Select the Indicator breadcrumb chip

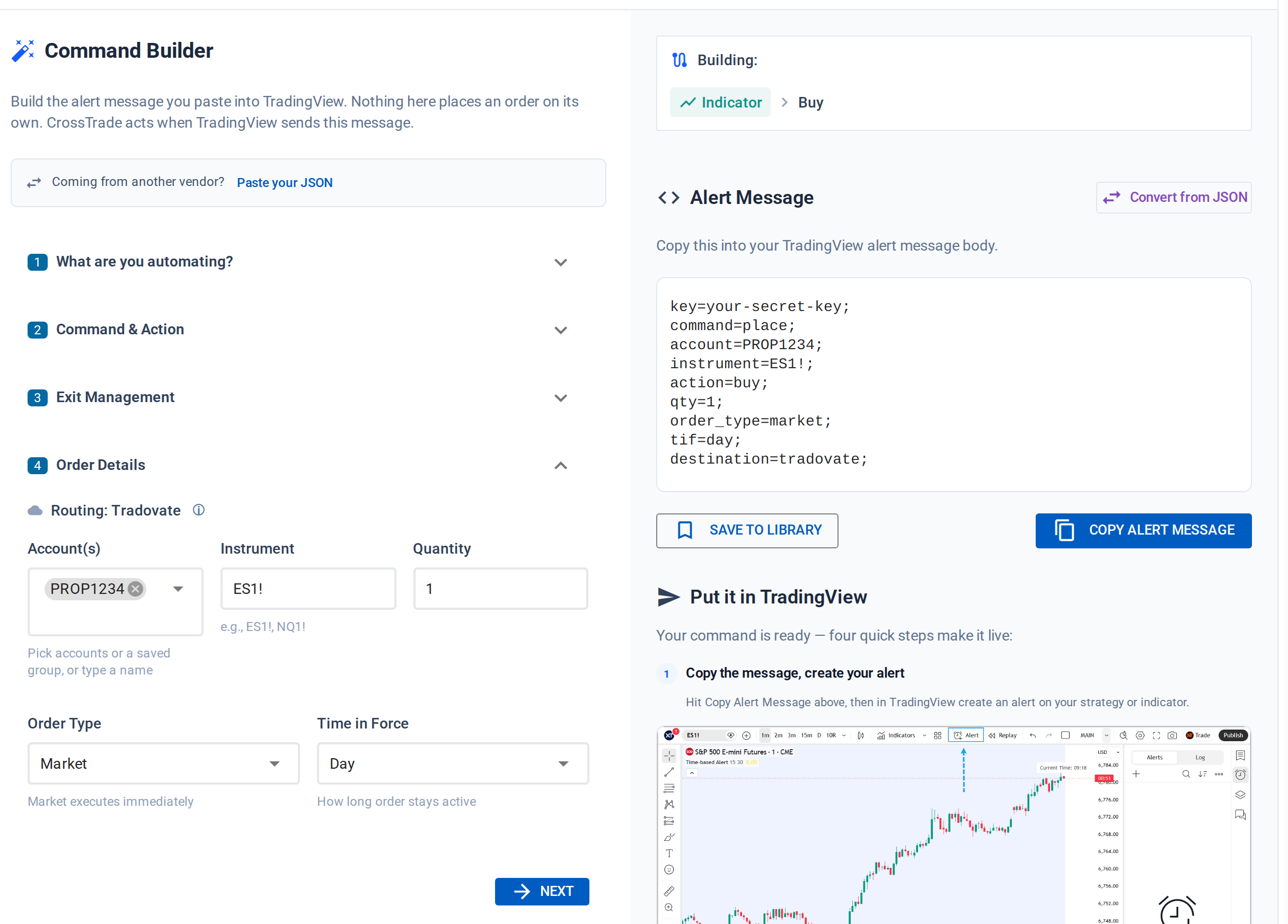tap(720, 102)
